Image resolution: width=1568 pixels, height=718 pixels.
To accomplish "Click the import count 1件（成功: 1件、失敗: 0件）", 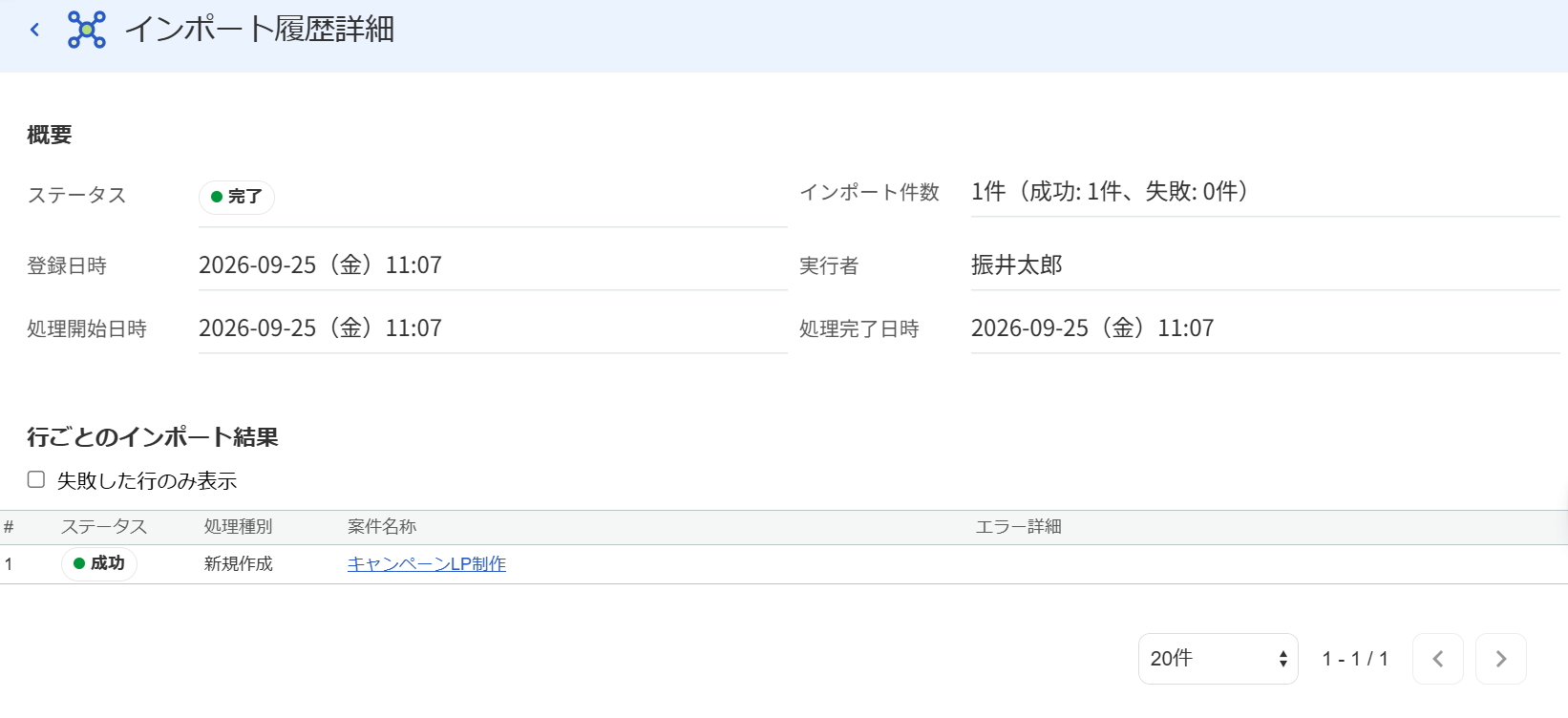I will [x=1110, y=191].
